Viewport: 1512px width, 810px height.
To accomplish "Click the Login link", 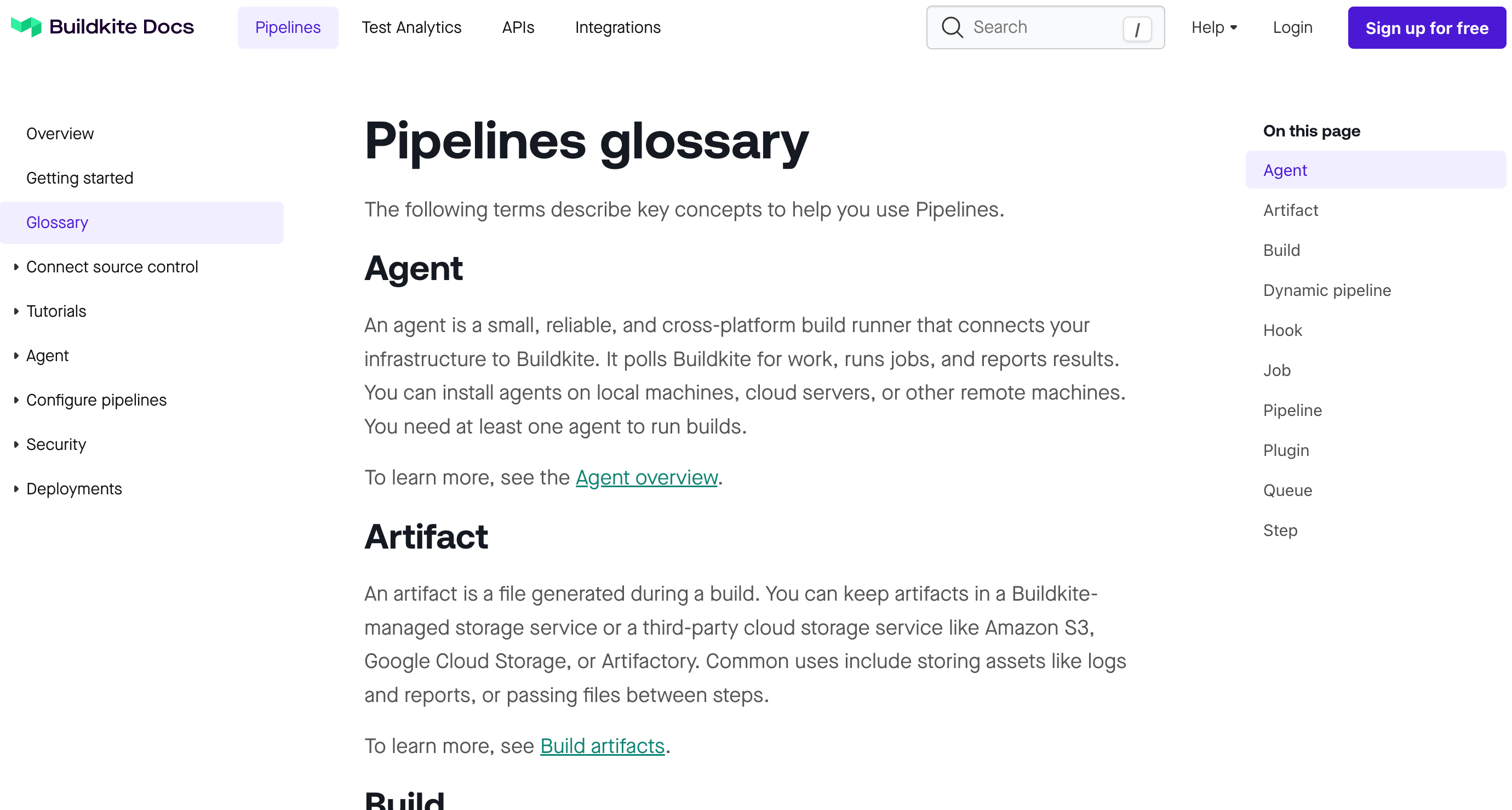I will (1292, 27).
